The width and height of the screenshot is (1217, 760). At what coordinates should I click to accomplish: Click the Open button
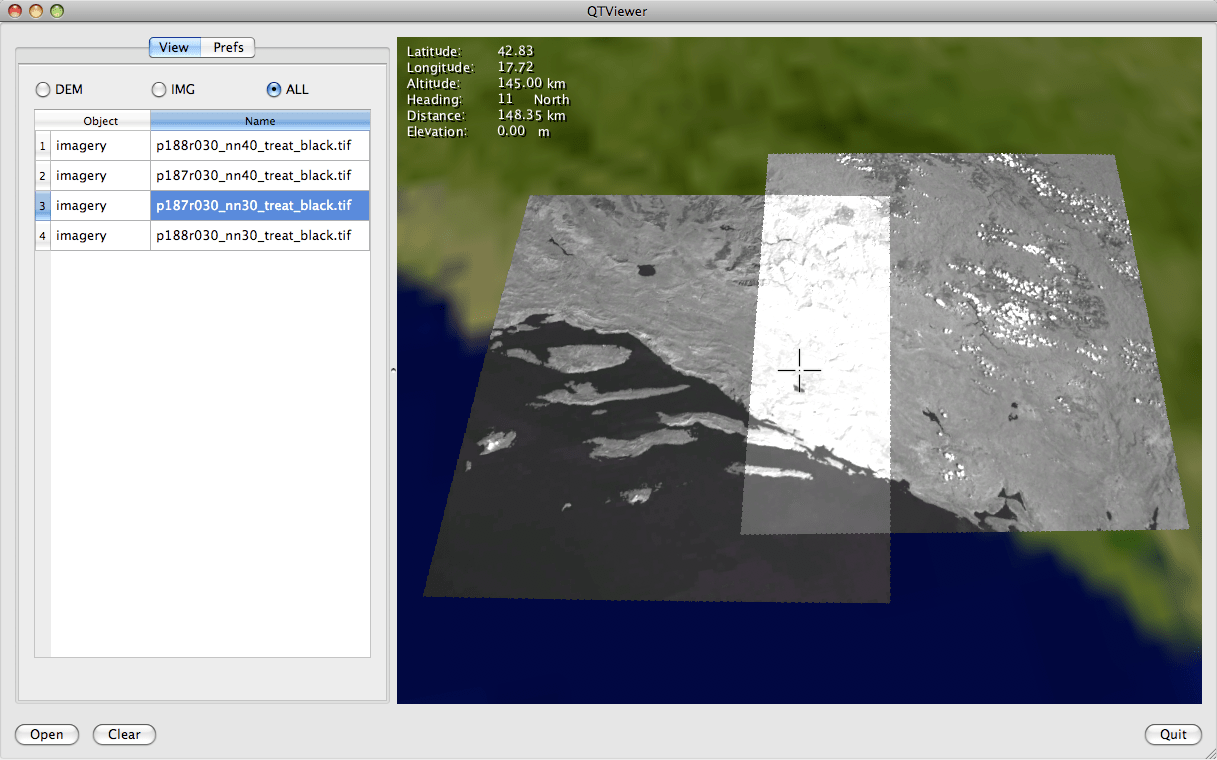tap(47, 734)
